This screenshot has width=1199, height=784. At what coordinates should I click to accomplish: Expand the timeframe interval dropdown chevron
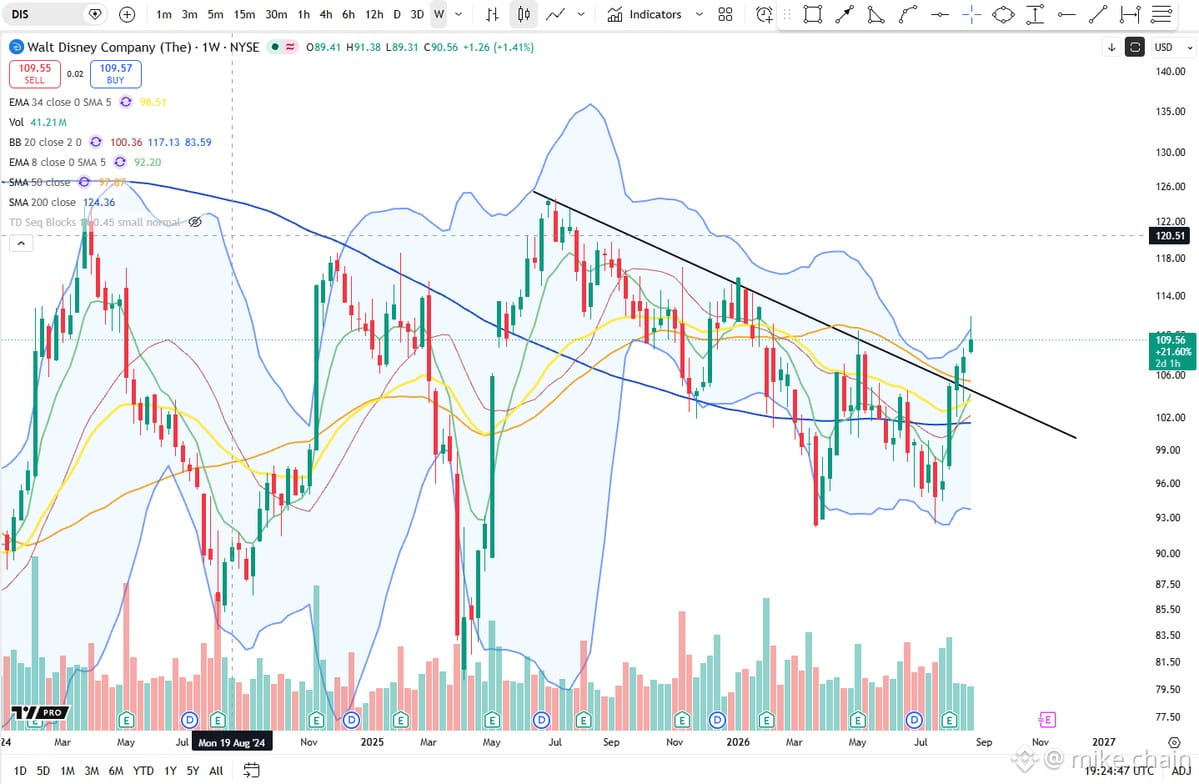click(x=459, y=14)
